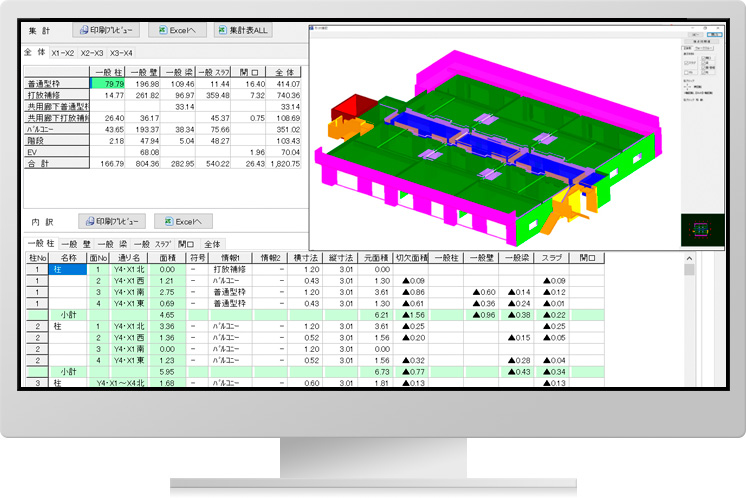Click the 符号 column header
Viewport: 746px width, 498px height.
197,258
